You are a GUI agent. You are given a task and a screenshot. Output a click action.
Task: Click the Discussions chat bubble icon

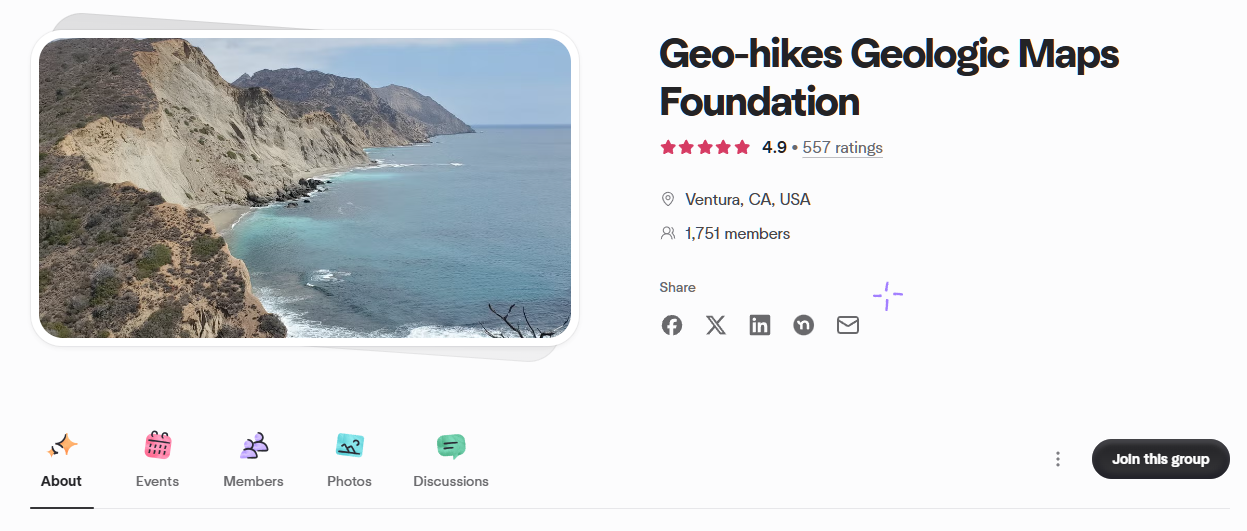[451, 445]
